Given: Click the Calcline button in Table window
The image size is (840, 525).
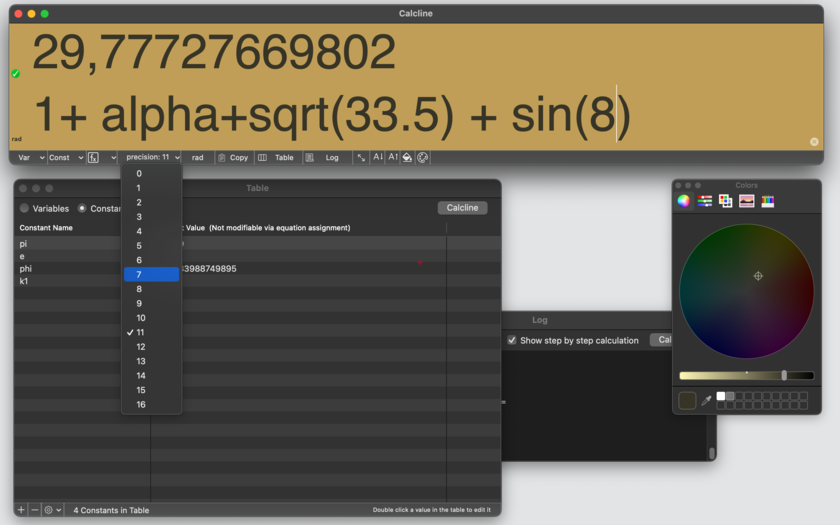Looking at the screenshot, I should pos(462,208).
